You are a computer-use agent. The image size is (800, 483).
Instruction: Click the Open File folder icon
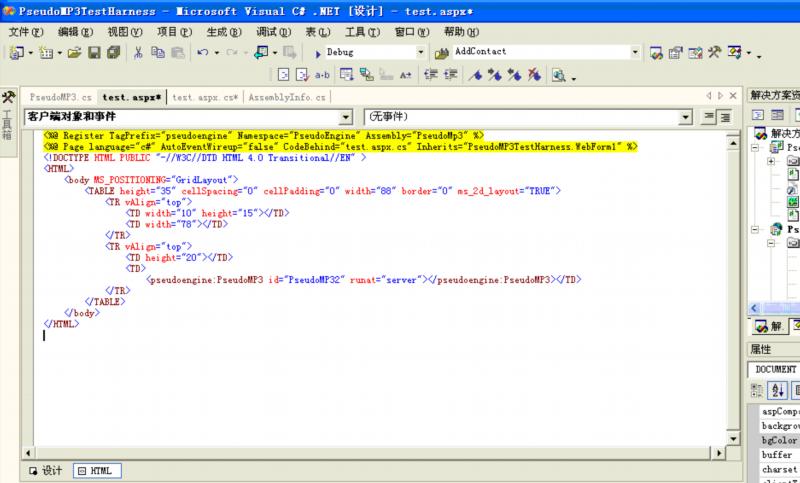click(x=74, y=52)
